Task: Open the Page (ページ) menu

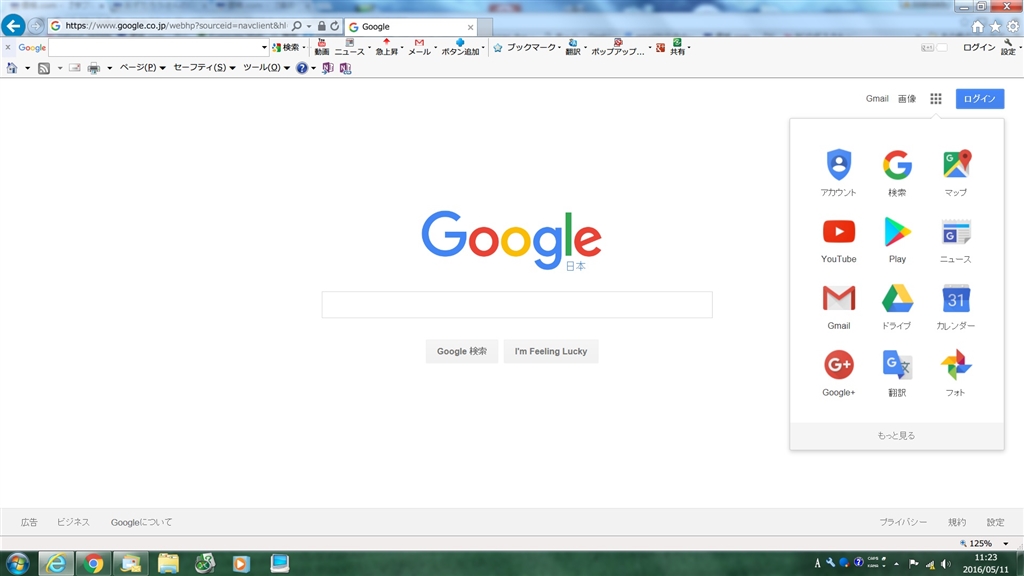Action: pos(142,67)
